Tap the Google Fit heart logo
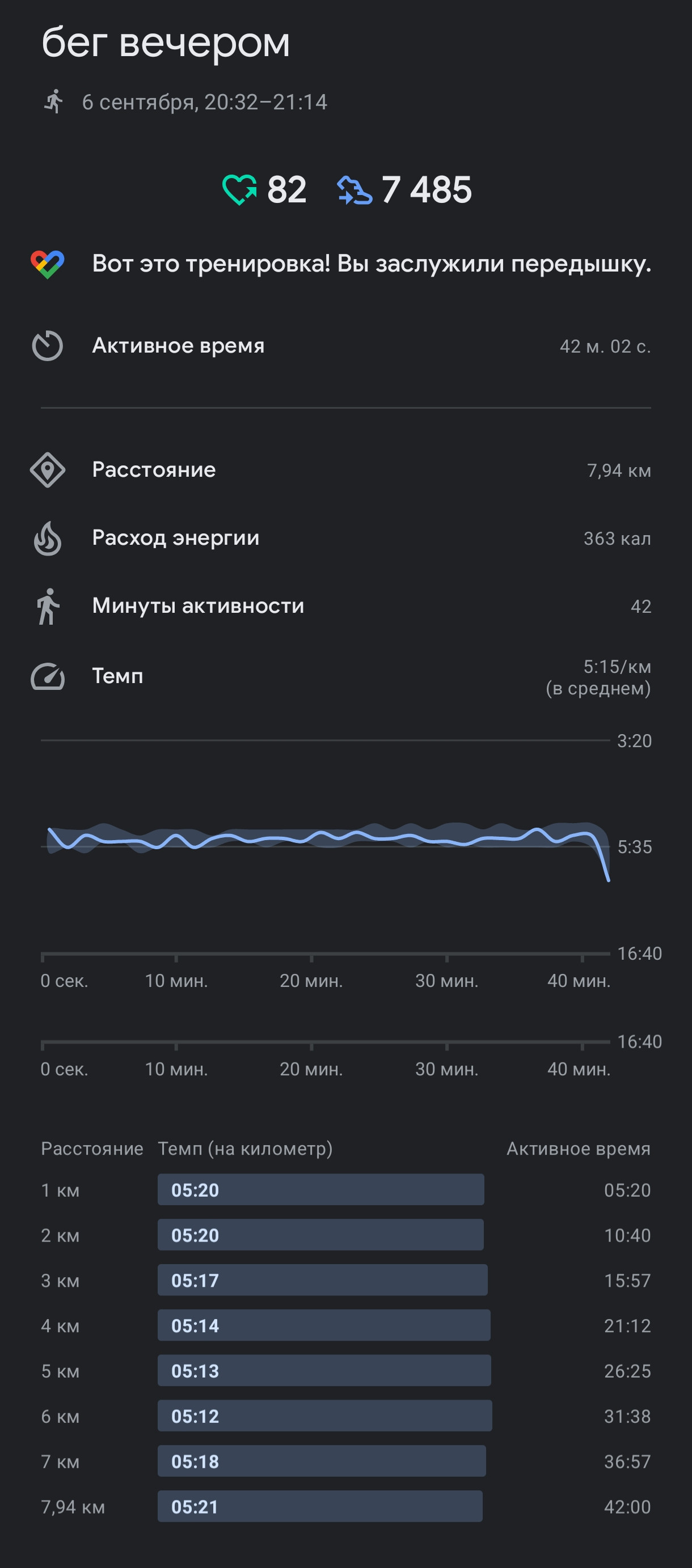 (48, 264)
